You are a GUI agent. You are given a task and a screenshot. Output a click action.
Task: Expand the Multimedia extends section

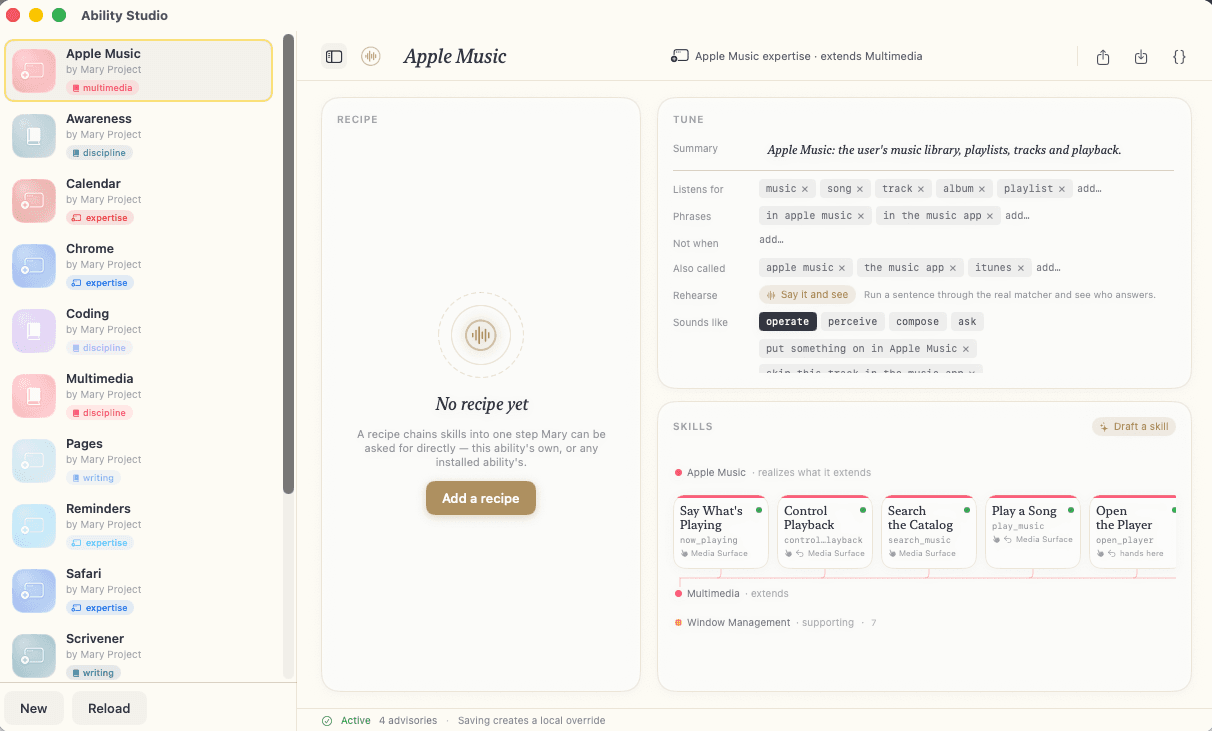tap(732, 594)
